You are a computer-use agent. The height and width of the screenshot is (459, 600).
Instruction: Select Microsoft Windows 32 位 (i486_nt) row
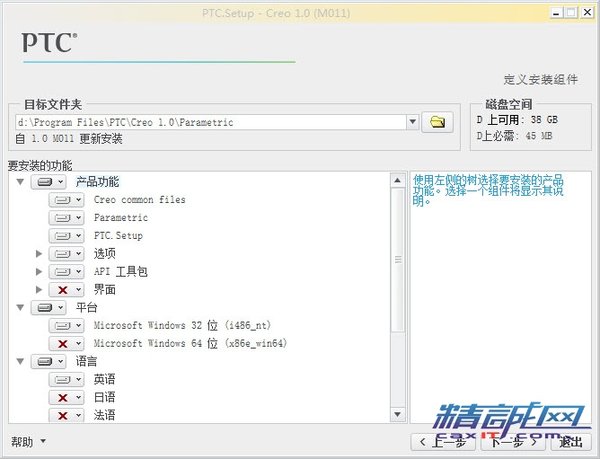point(183,326)
